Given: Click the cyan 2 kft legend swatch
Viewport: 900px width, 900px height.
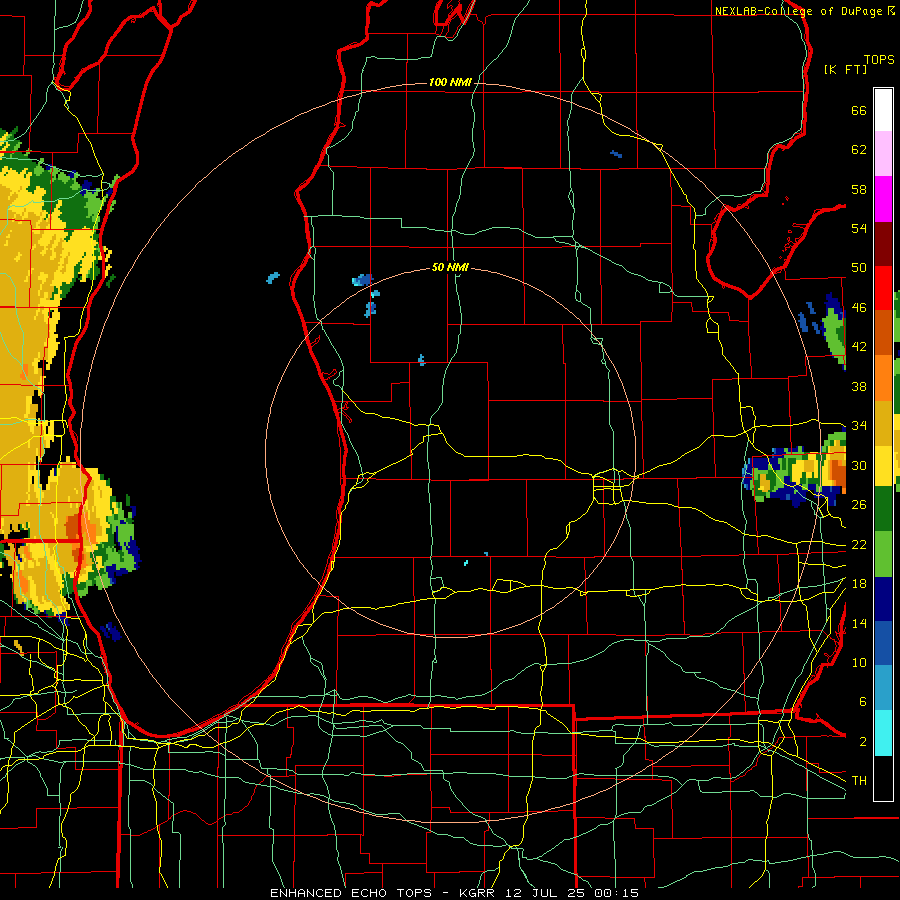Looking at the screenshot, I should tap(883, 734).
